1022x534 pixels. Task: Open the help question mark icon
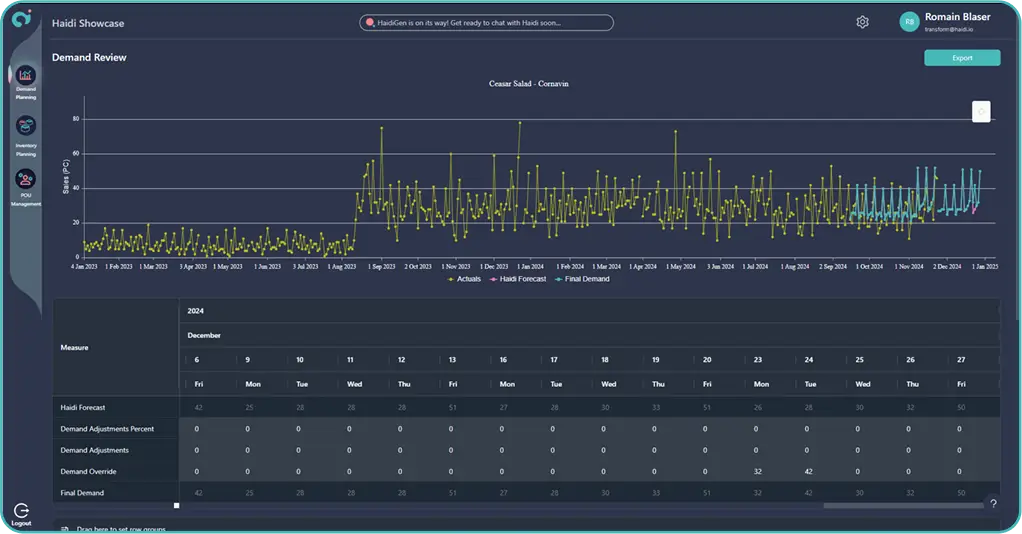(993, 503)
